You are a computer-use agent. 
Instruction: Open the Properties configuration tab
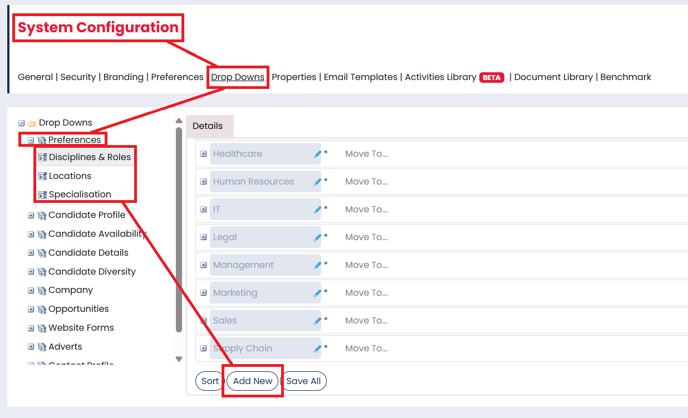tap(294, 77)
